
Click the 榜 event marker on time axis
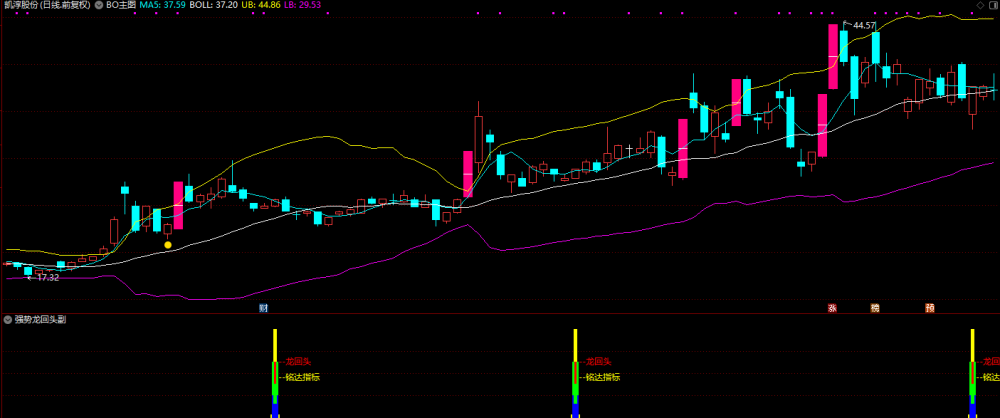[875, 308]
